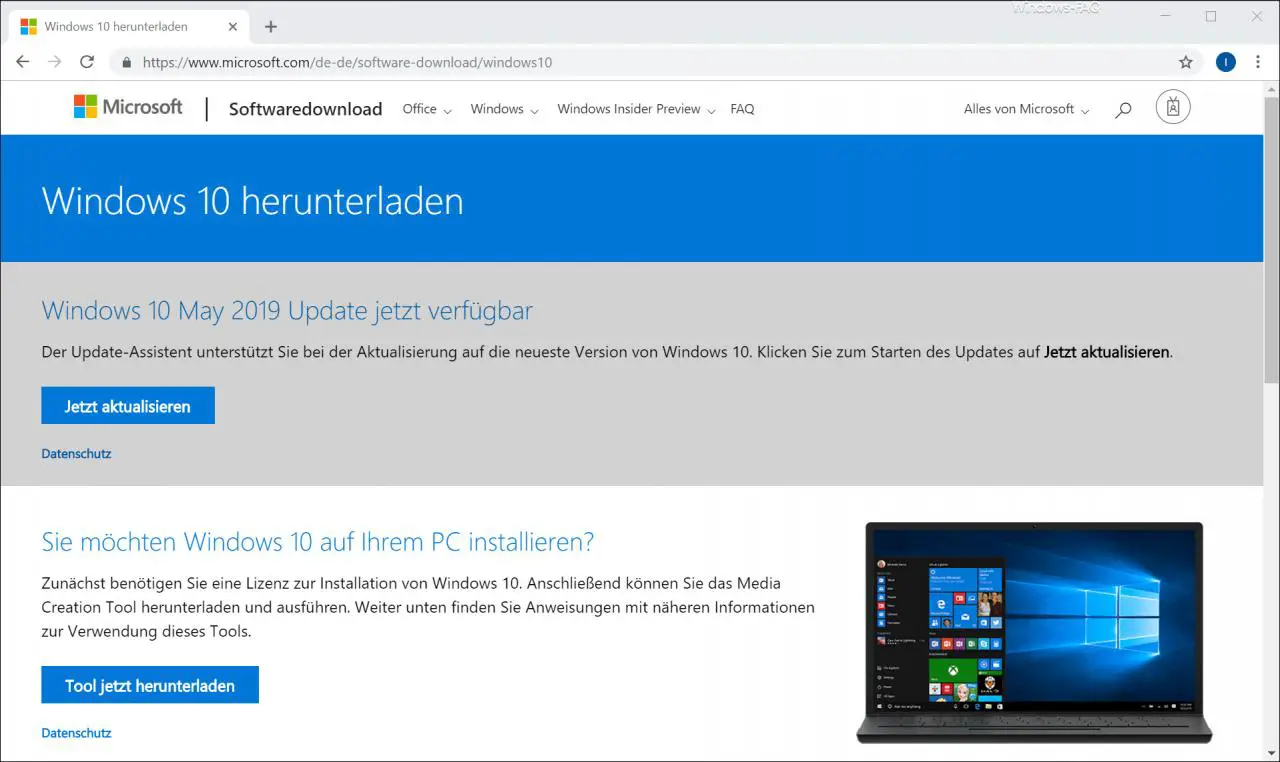
Task: Click heading Windows 10 May 2019 Update jetzt verfügbar
Action: click(287, 310)
